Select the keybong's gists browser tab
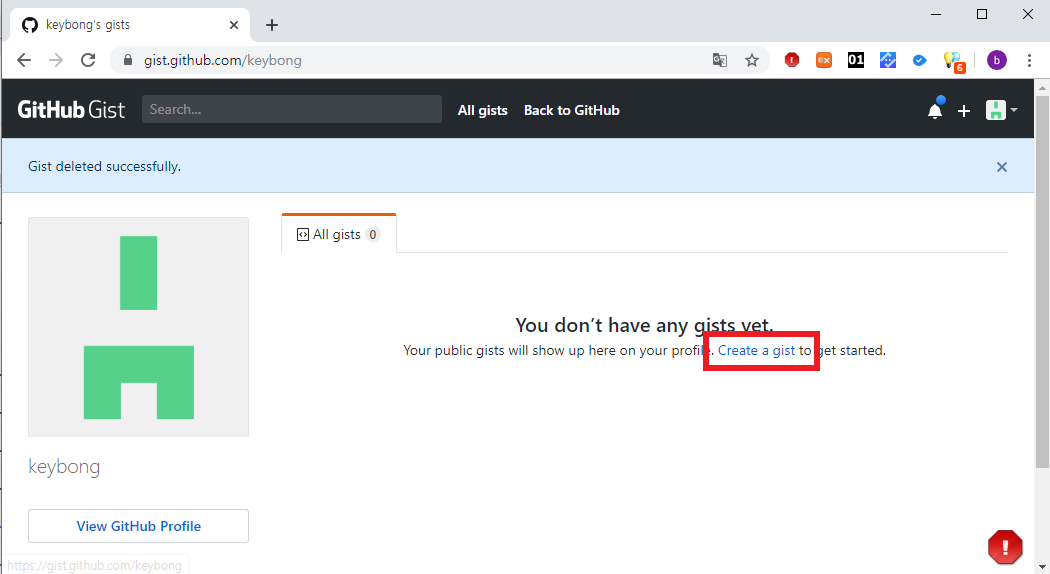This screenshot has width=1050, height=574. 131,25
